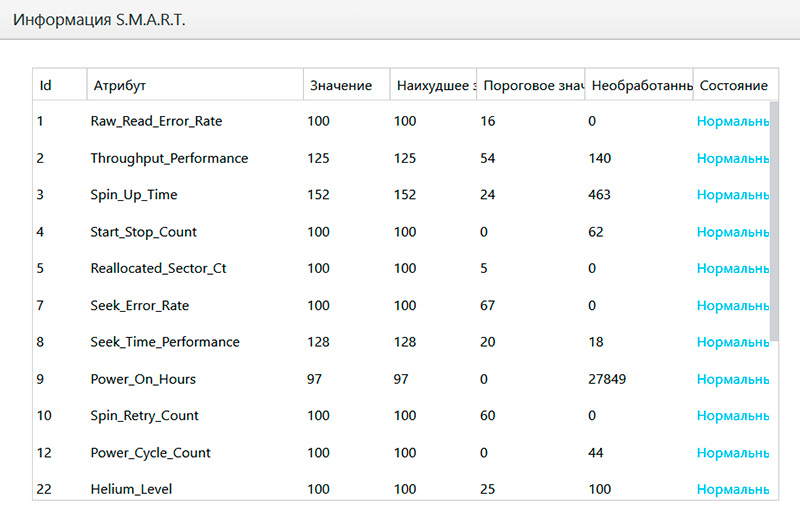Viewport: 800px width, 518px height.
Task: Click the Информация S.M.A.R.T. title
Action: point(98,20)
